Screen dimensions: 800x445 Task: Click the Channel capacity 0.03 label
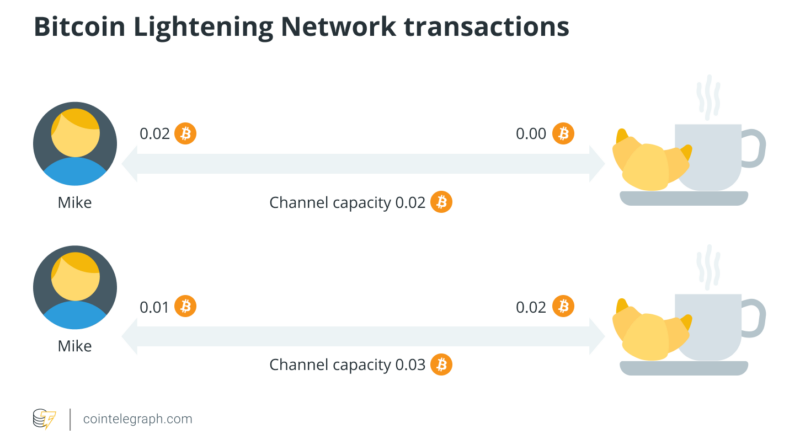coord(347,364)
